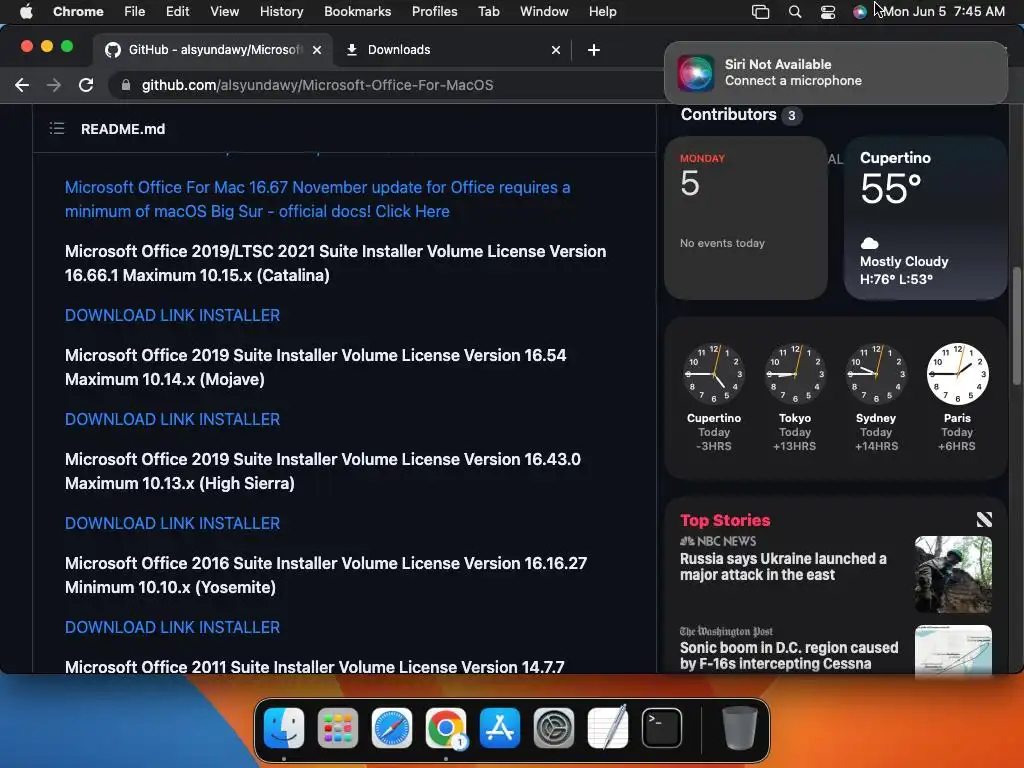Screen dimensions: 1024x768
Task: Open Control Center in menu bar
Action: click(827, 11)
